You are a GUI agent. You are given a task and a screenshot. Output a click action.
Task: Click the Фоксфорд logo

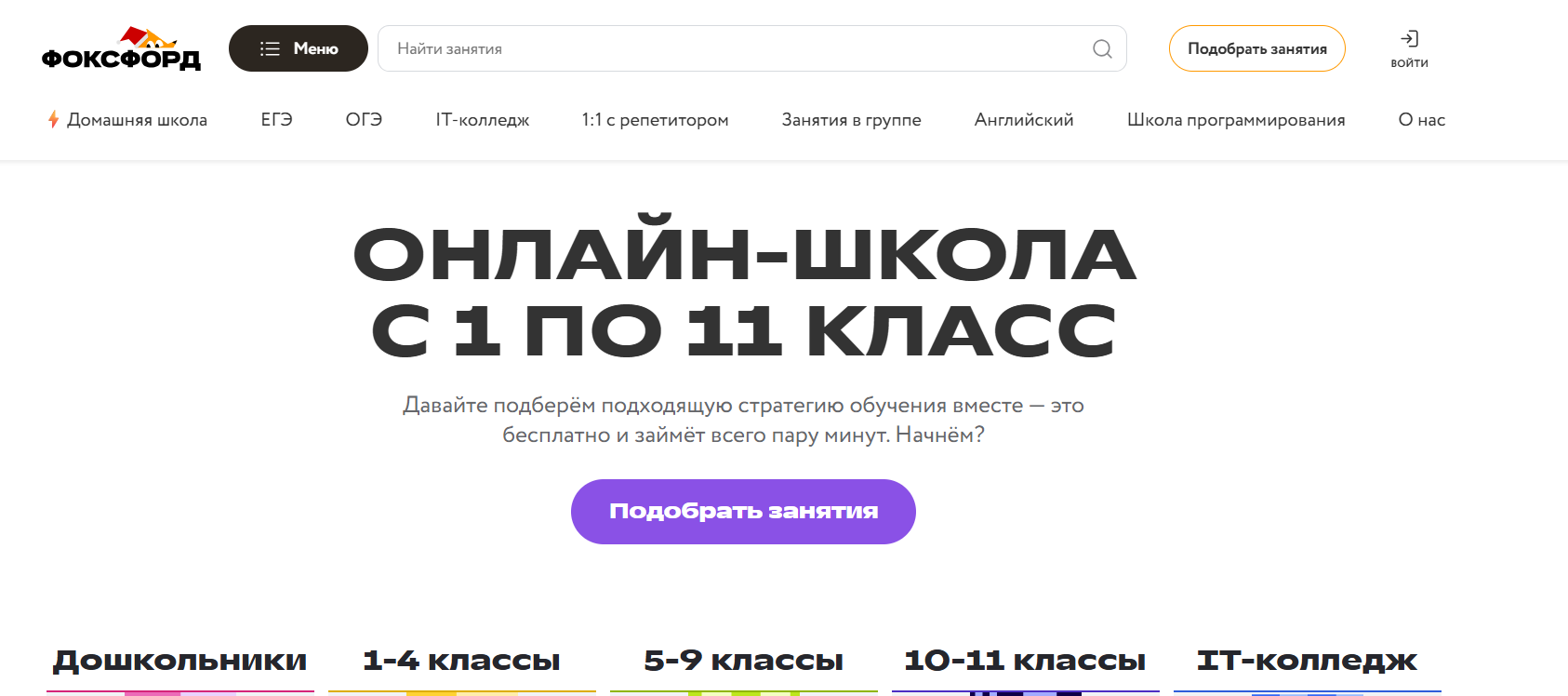click(121, 48)
